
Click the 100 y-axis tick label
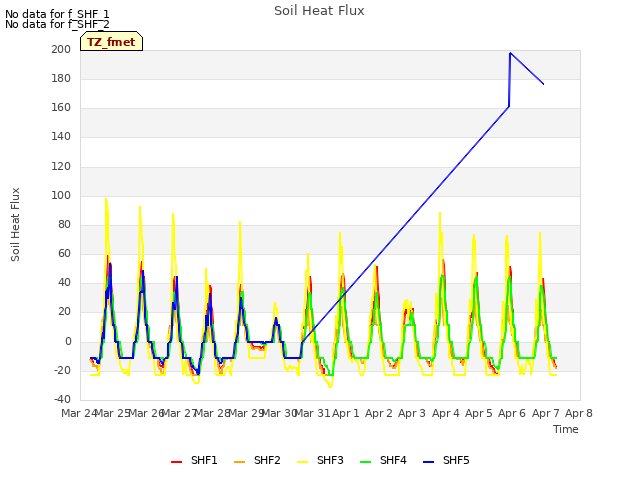tap(61, 196)
